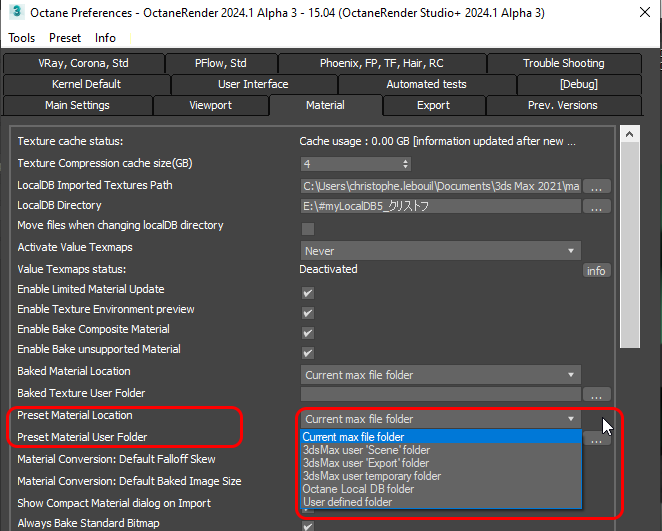662x531 pixels.
Task: Expand Baked Material Location dropdown
Action: (441, 375)
